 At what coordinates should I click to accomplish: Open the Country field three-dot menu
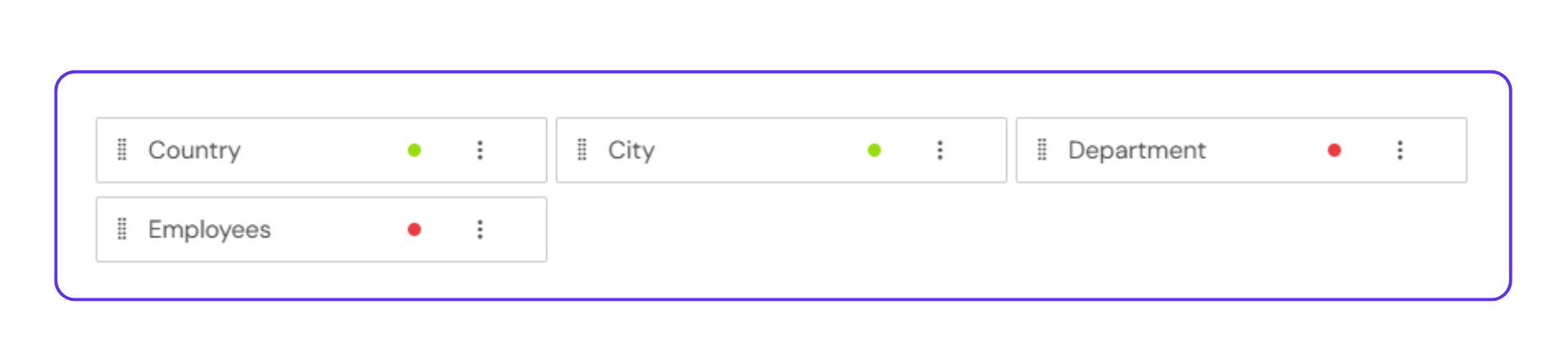click(x=480, y=150)
